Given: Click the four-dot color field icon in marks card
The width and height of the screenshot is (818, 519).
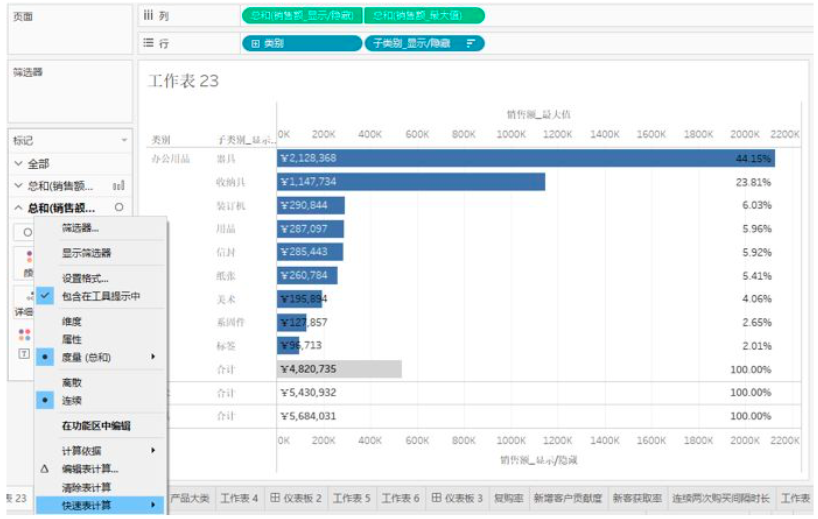Looking at the screenshot, I should [x=24, y=334].
